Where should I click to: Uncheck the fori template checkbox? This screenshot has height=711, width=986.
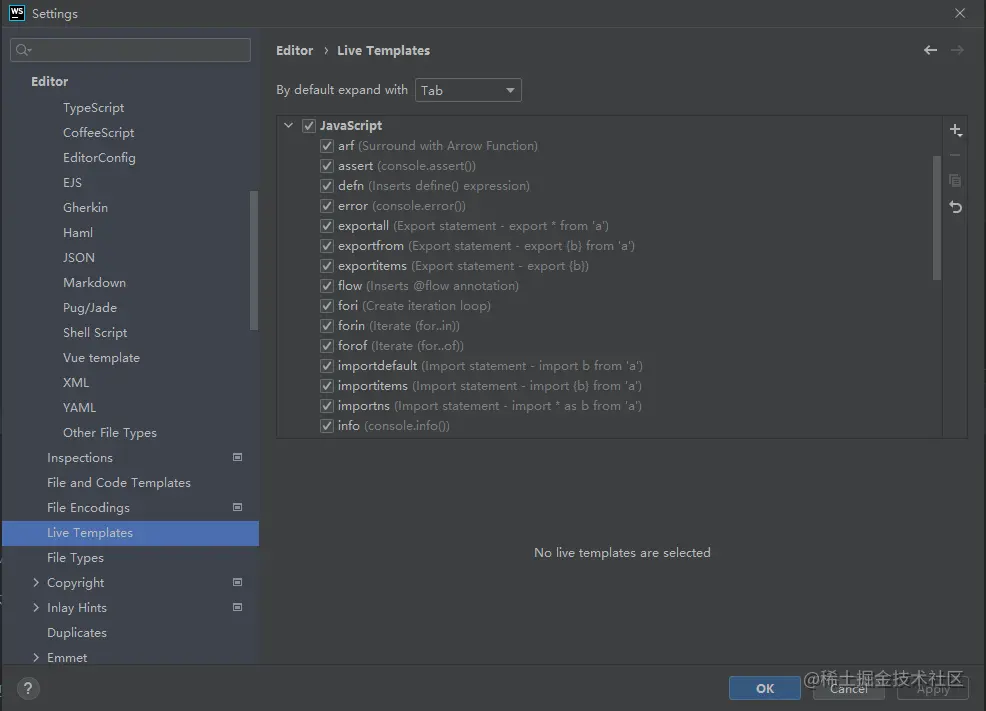pos(327,306)
